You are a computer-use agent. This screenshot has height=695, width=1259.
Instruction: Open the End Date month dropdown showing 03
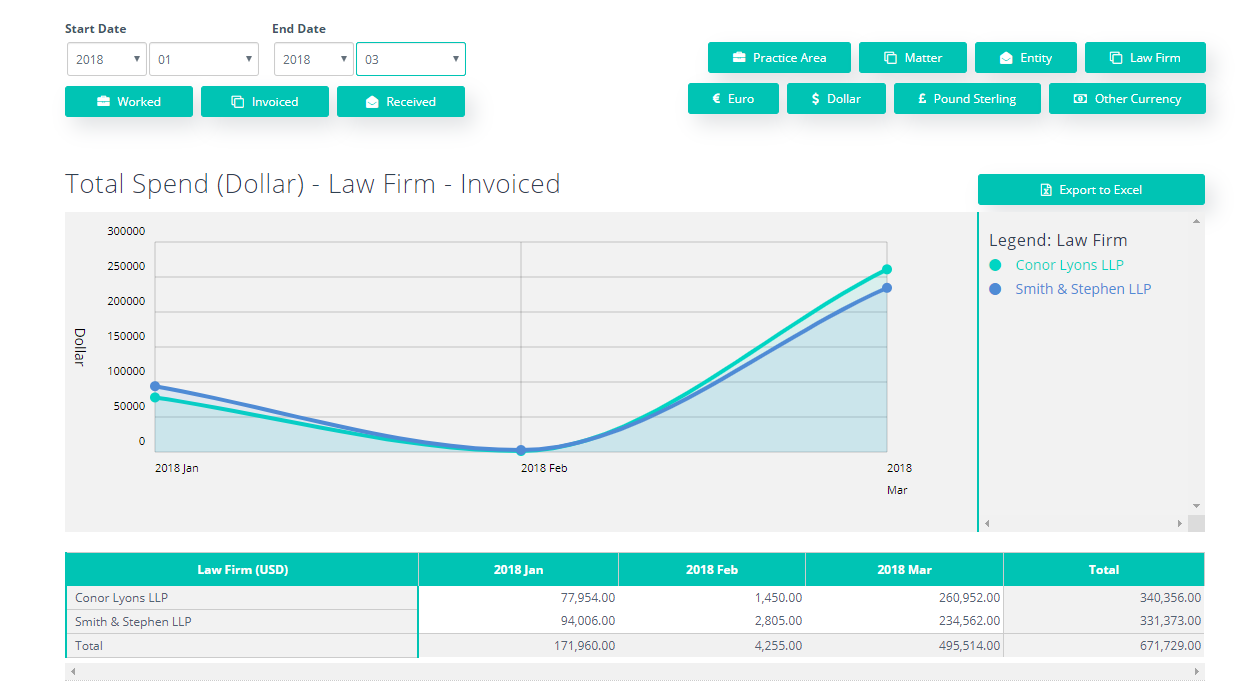click(410, 58)
